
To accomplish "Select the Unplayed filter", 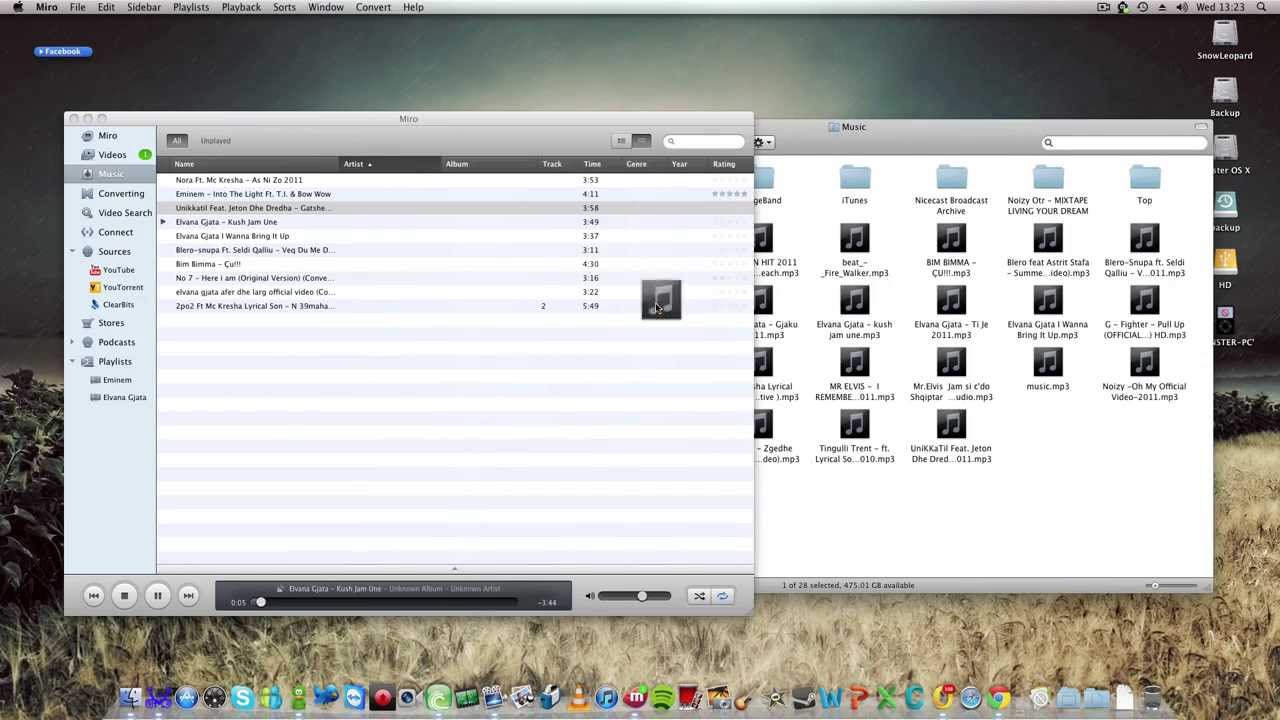I will pyautogui.click(x=215, y=141).
